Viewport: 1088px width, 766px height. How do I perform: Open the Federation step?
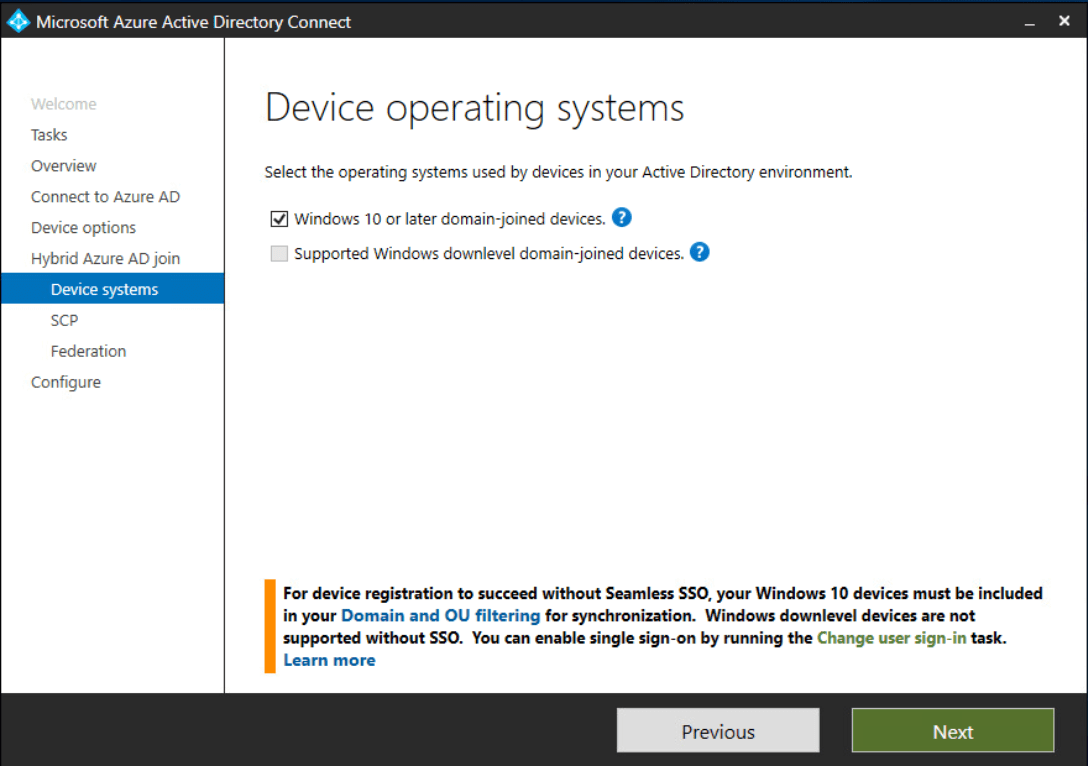tap(88, 350)
